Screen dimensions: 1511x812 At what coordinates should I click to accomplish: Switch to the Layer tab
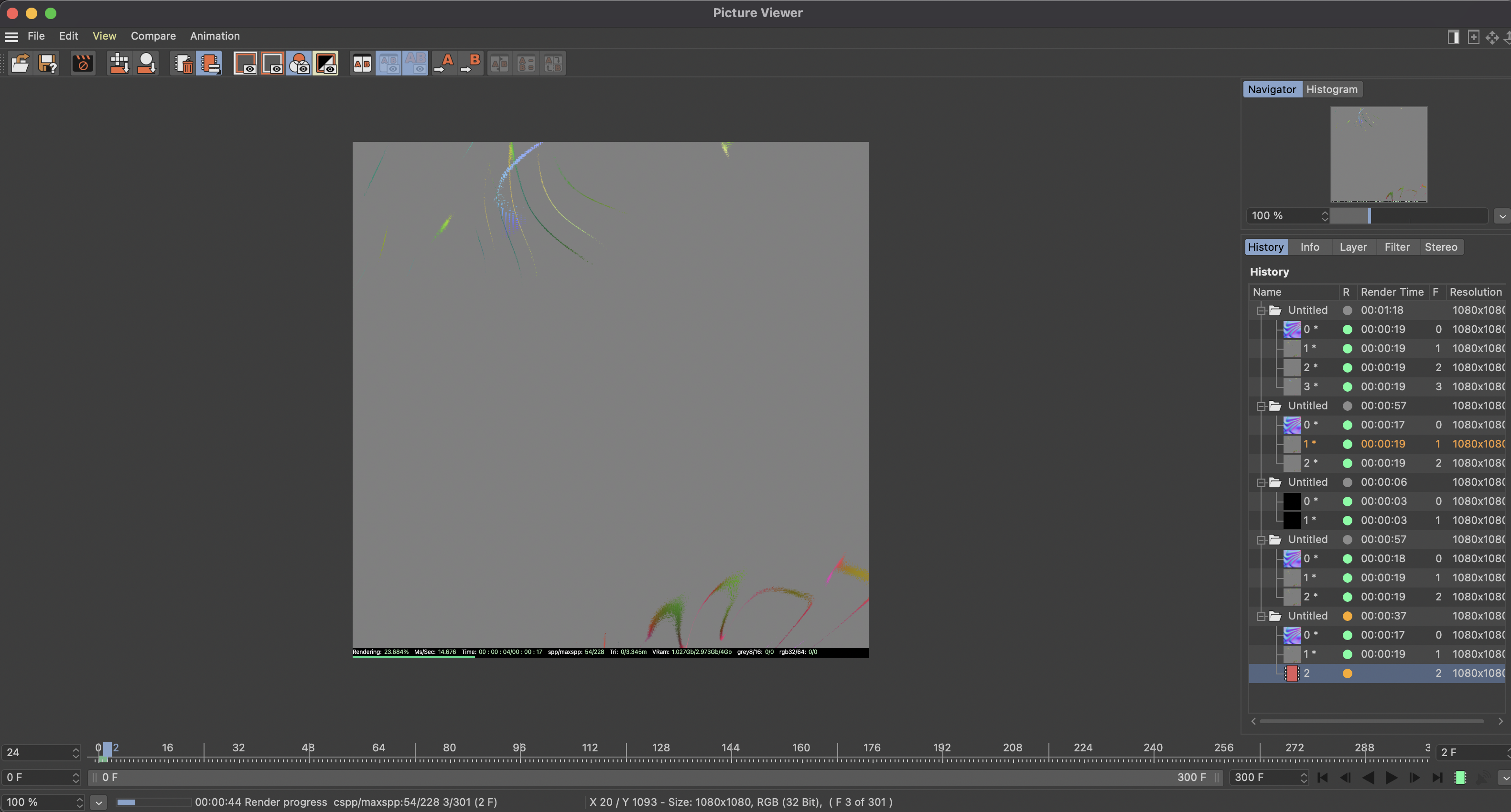point(1353,247)
